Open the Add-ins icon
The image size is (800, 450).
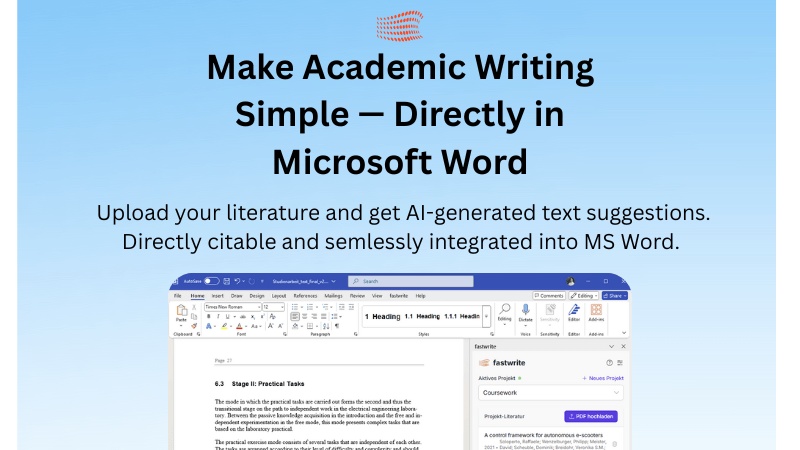[x=596, y=312]
